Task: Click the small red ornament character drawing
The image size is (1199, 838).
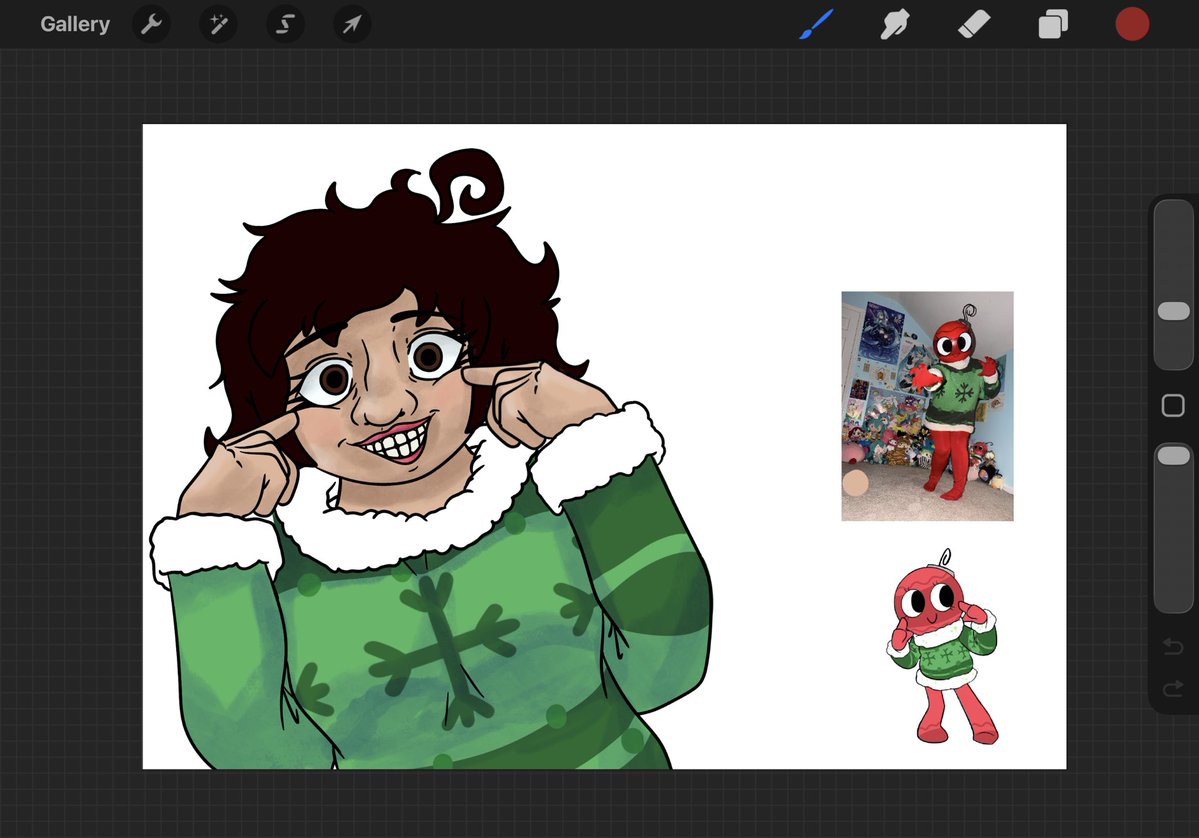Action: (x=943, y=647)
